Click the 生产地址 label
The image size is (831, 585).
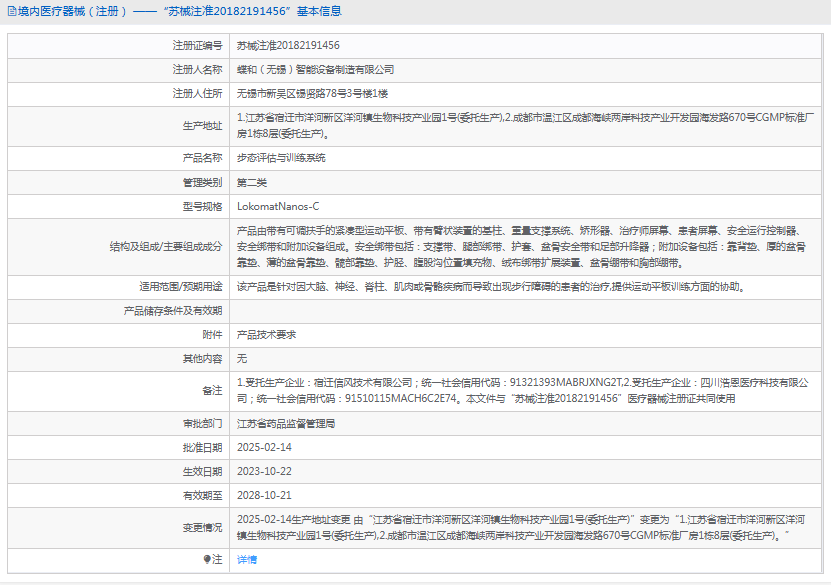click(202, 126)
